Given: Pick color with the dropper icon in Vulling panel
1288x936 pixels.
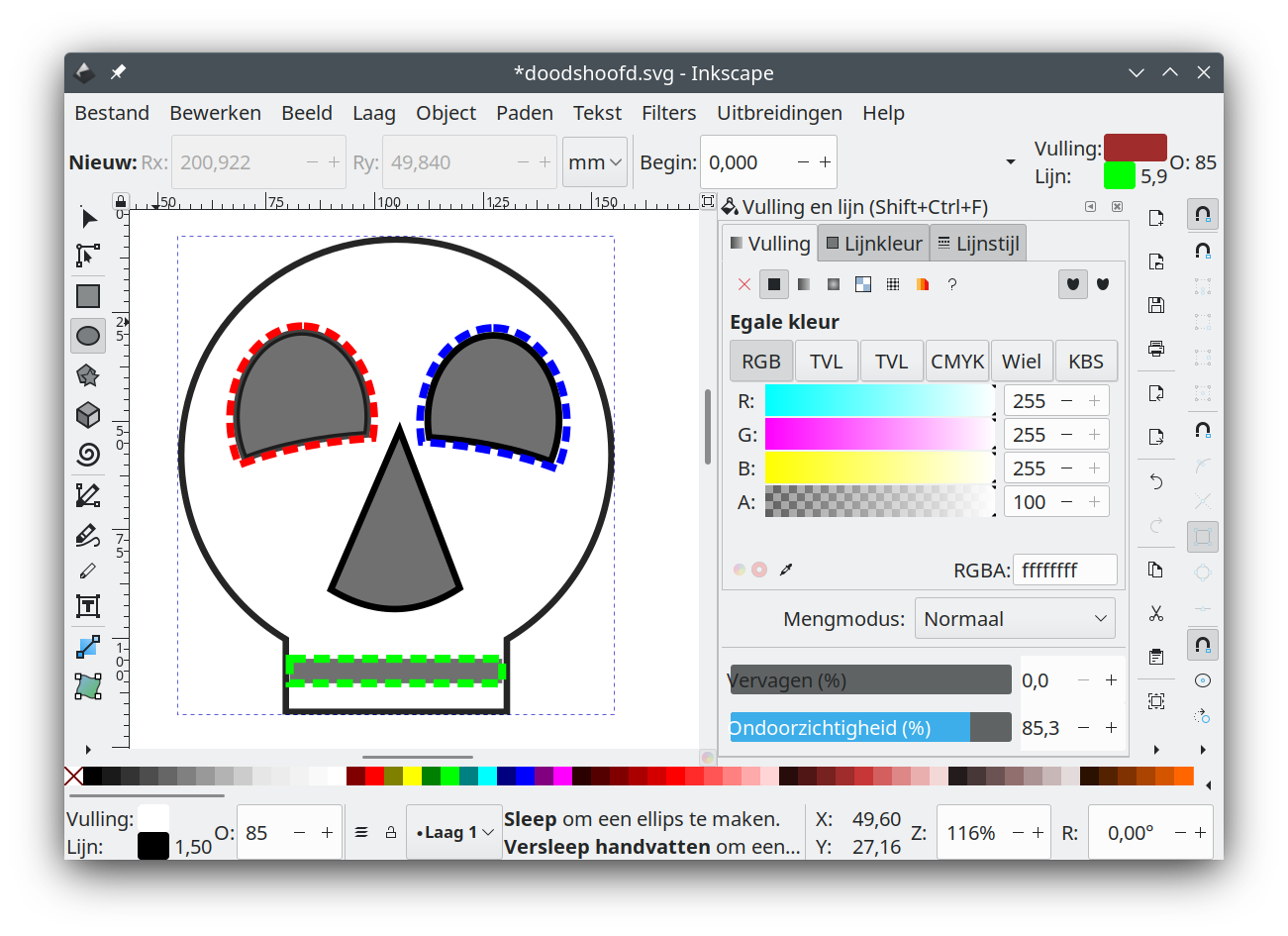Looking at the screenshot, I should pyautogui.click(x=786, y=570).
